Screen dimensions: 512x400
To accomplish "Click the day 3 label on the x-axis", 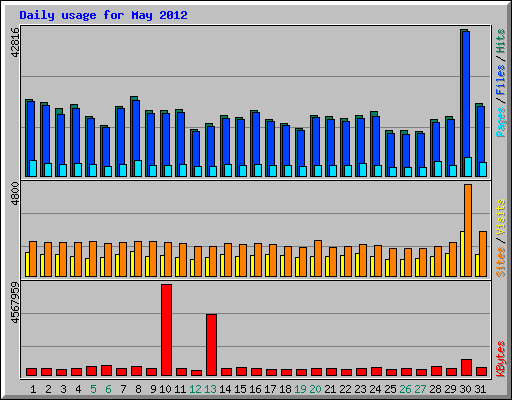I will pos(63,389).
